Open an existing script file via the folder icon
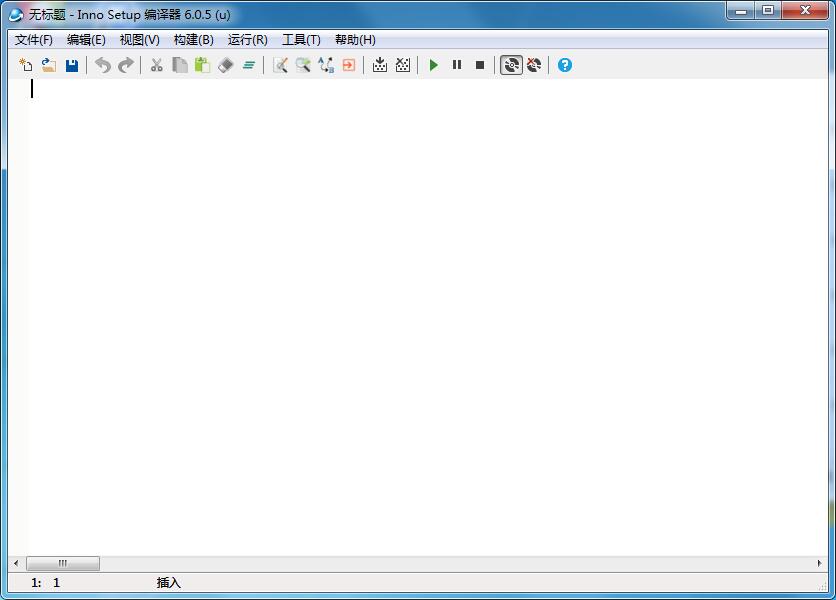This screenshot has height=600, width=836. click(49, 65)
